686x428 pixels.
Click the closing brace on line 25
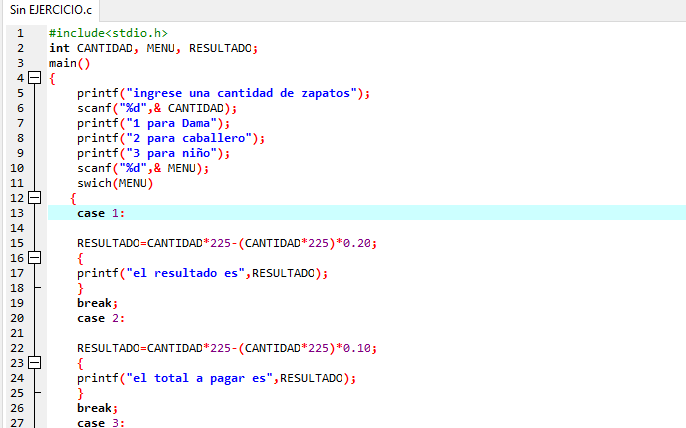point(80,393)
